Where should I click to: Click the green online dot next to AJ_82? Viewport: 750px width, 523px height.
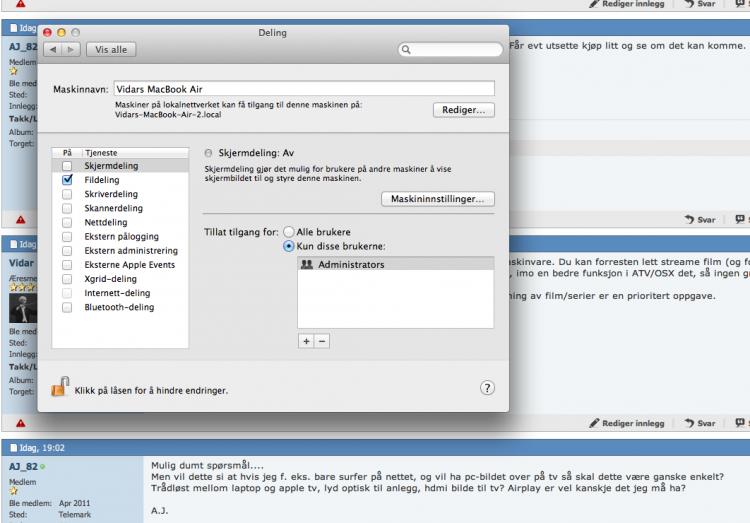point(43,467)
